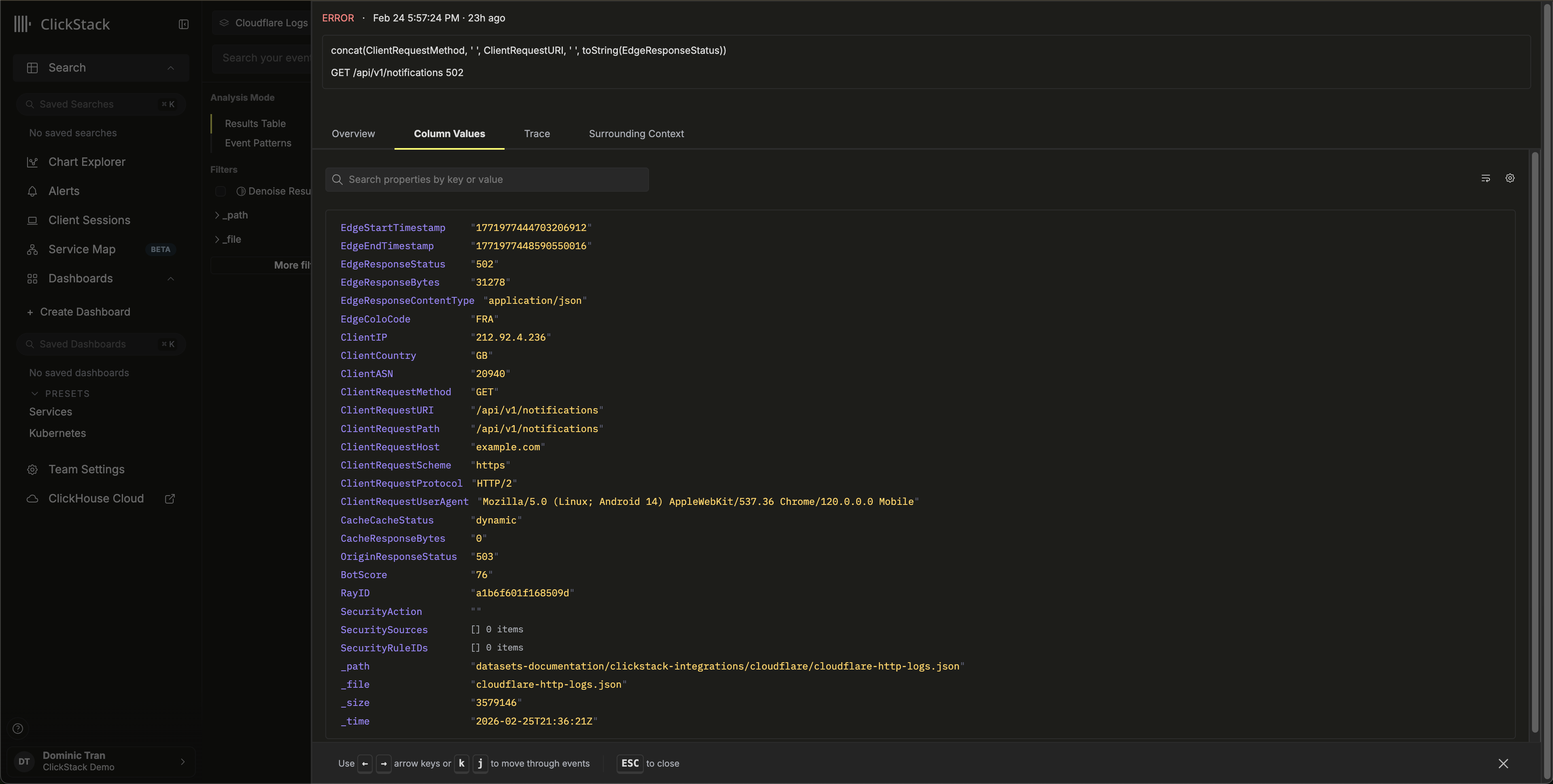Enable the Denoise Results checkbox

pyautogui.click(x=221, y=191)
